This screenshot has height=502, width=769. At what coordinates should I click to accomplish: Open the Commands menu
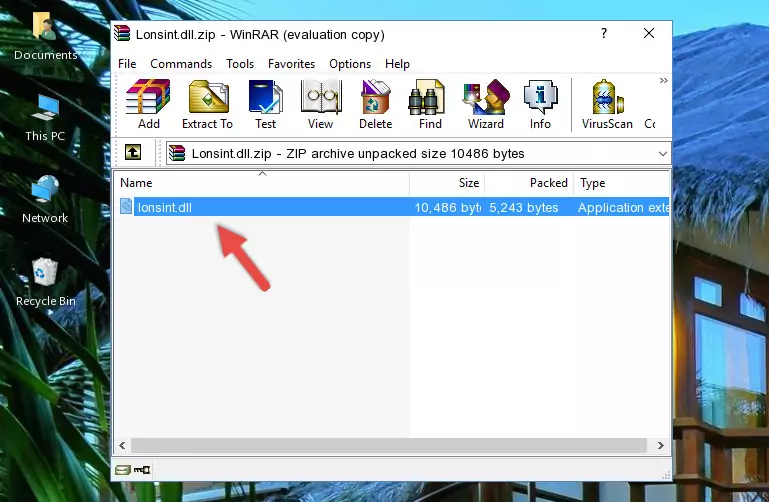pos(181,64)
